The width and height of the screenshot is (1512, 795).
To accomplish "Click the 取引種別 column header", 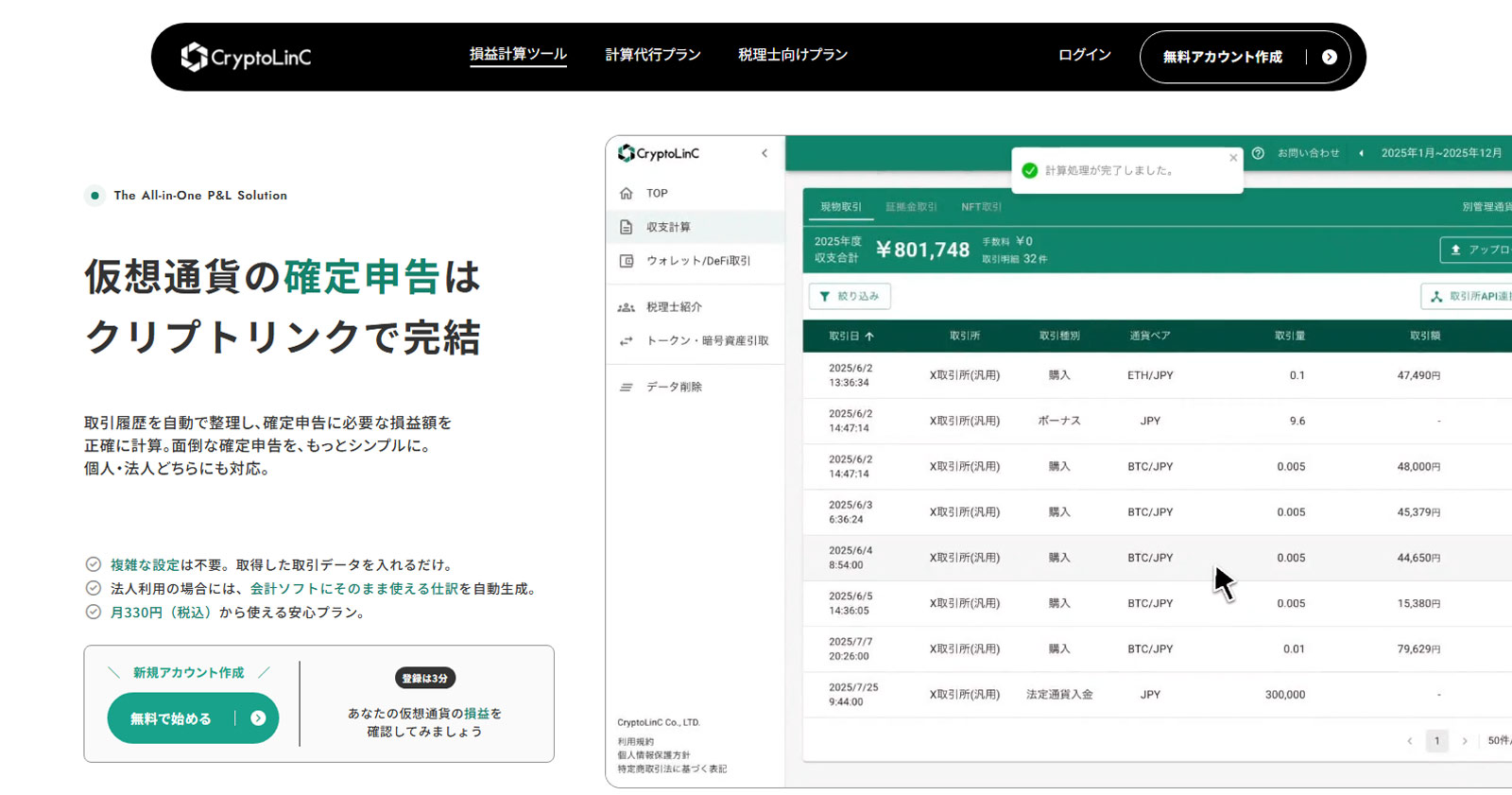I will [x=1059, y=336].
